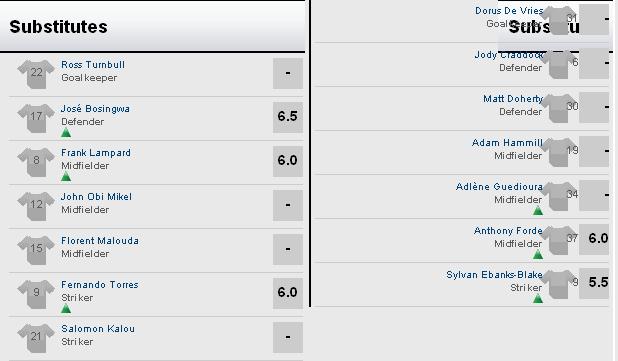
Task: Click Ross Turnbull's number 22 shirt icon
Action: pos(36,74)
